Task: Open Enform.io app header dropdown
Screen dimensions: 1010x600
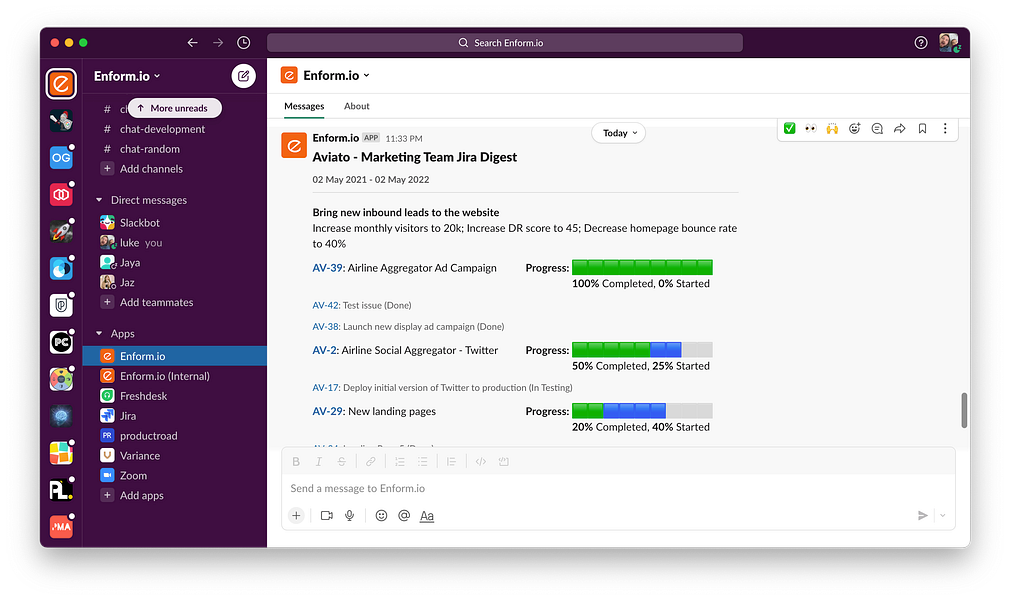Action: pos(336,75)
